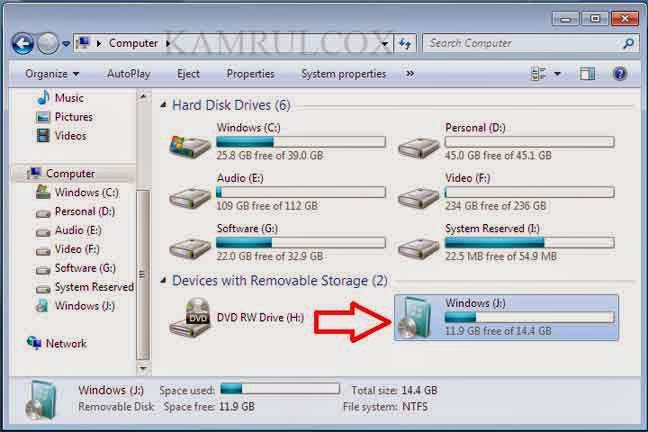Click the navigation pane scrollbar thumb
This screenshot has height=432, width=648.
tap(143, 275)
